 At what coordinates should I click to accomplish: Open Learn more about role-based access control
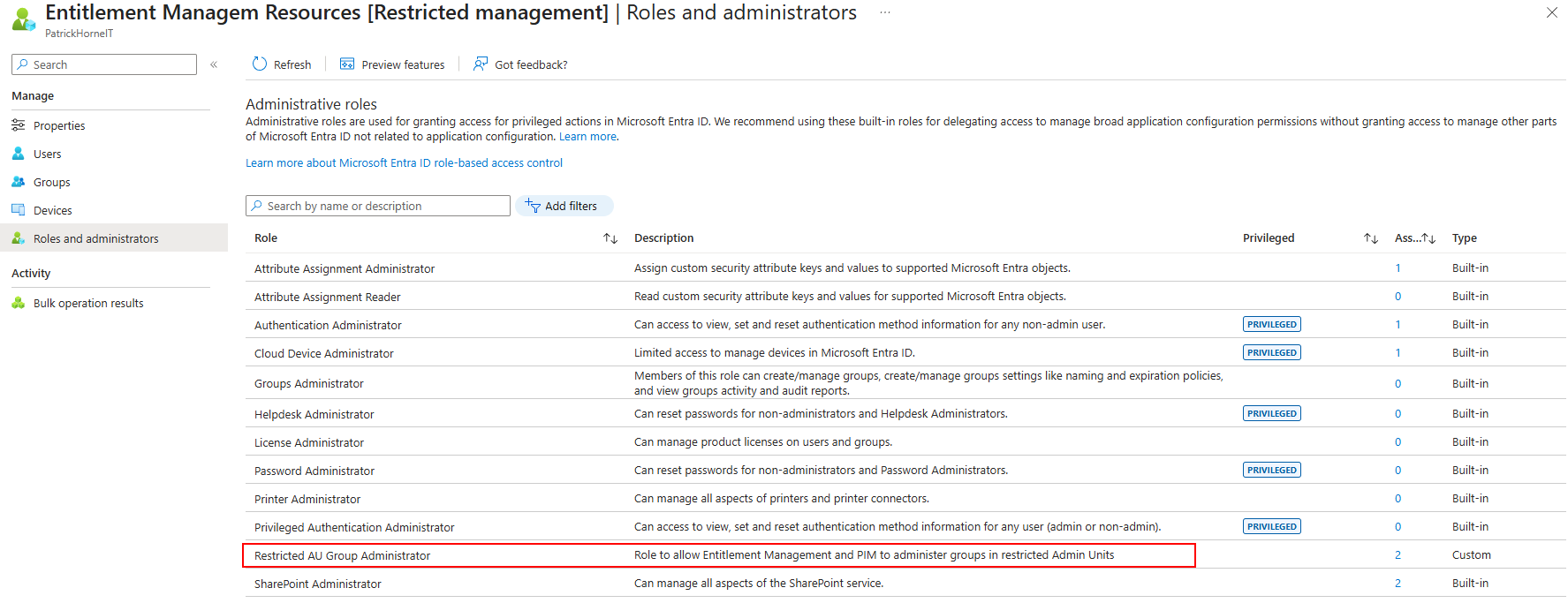coord(404,163)
